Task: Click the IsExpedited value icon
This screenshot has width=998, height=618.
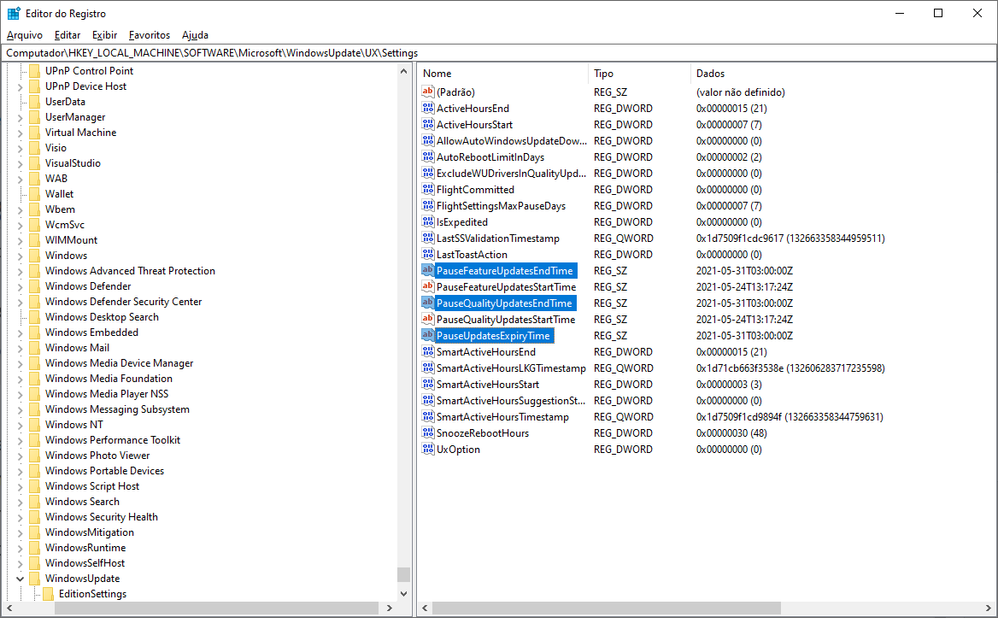Action: tap(428, 221)
